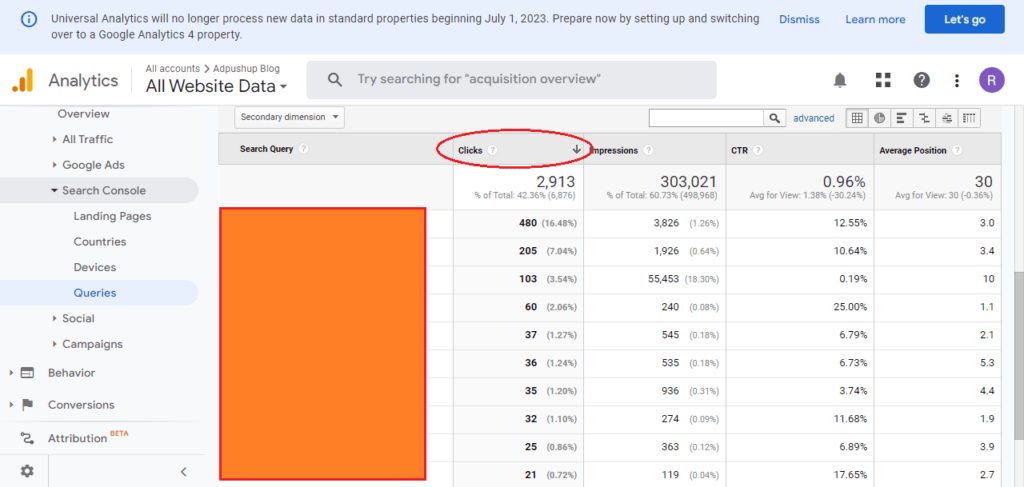The width and height of the screenshot is (1024, 487).
Task: Click the table search magnifier button
Action: click(776, 118)
